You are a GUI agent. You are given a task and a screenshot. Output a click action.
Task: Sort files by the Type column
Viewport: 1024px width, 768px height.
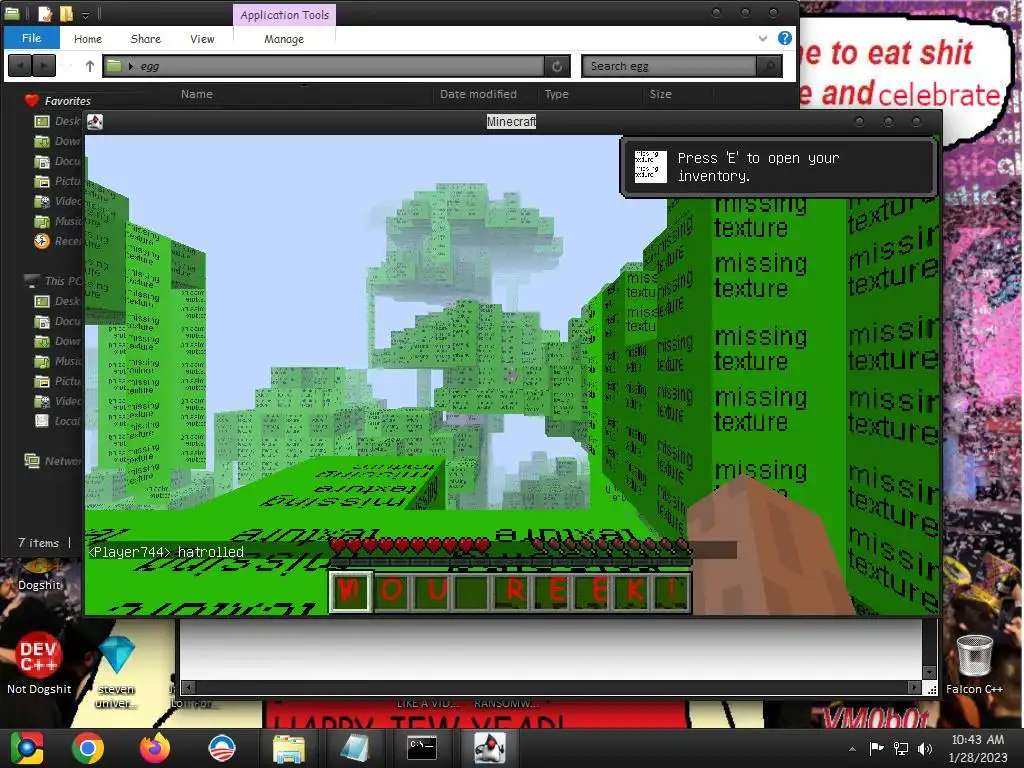[x=556, y=94]
